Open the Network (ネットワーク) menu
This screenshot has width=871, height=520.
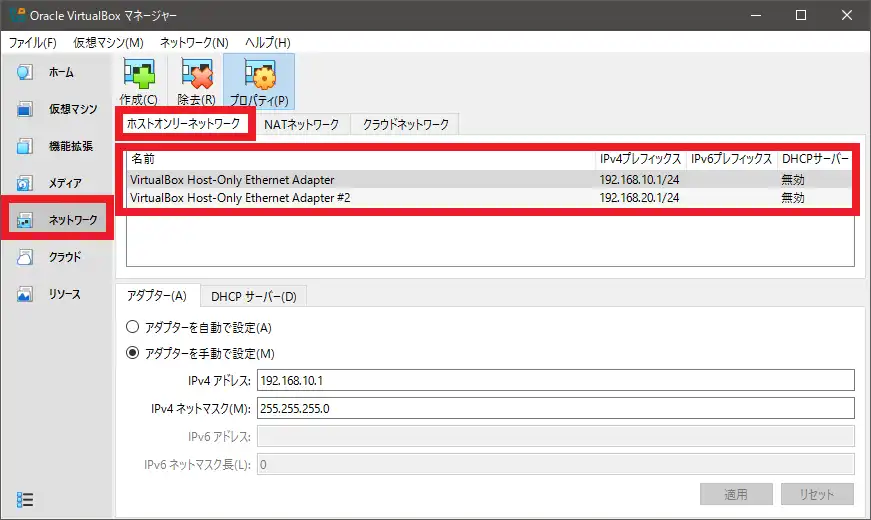(194, 43)
